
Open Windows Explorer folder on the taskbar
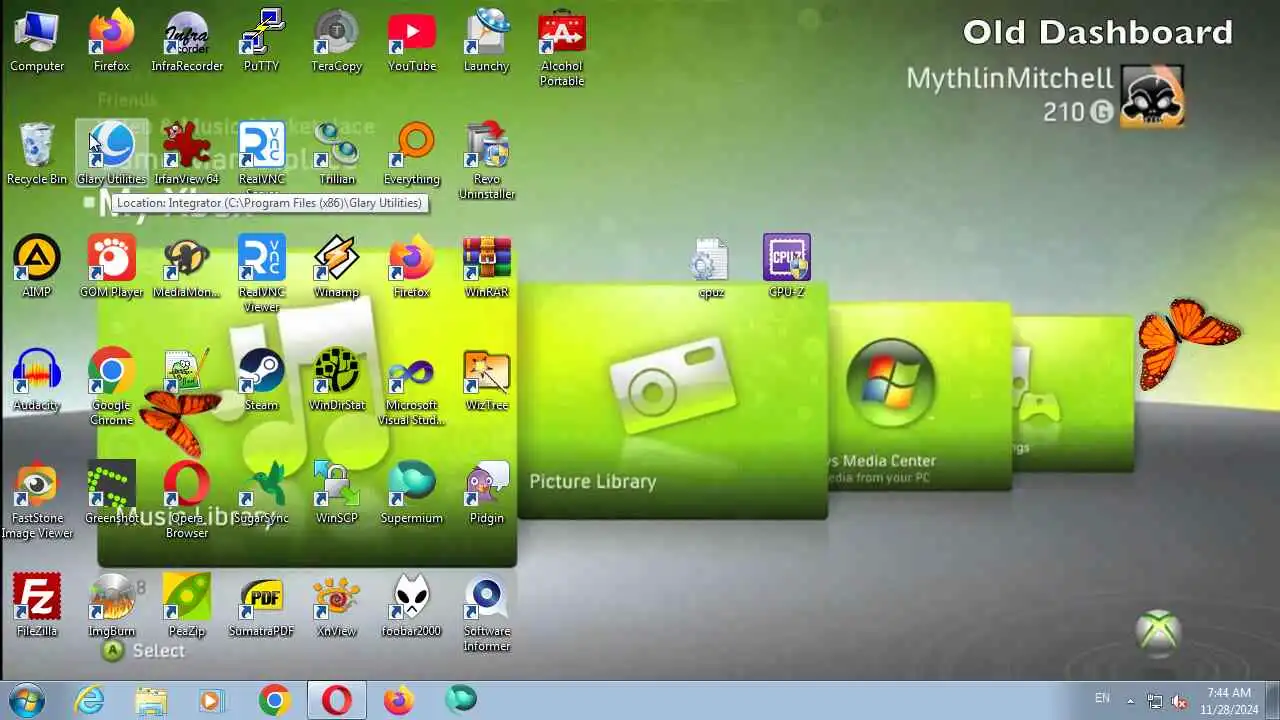click(151, 700)
